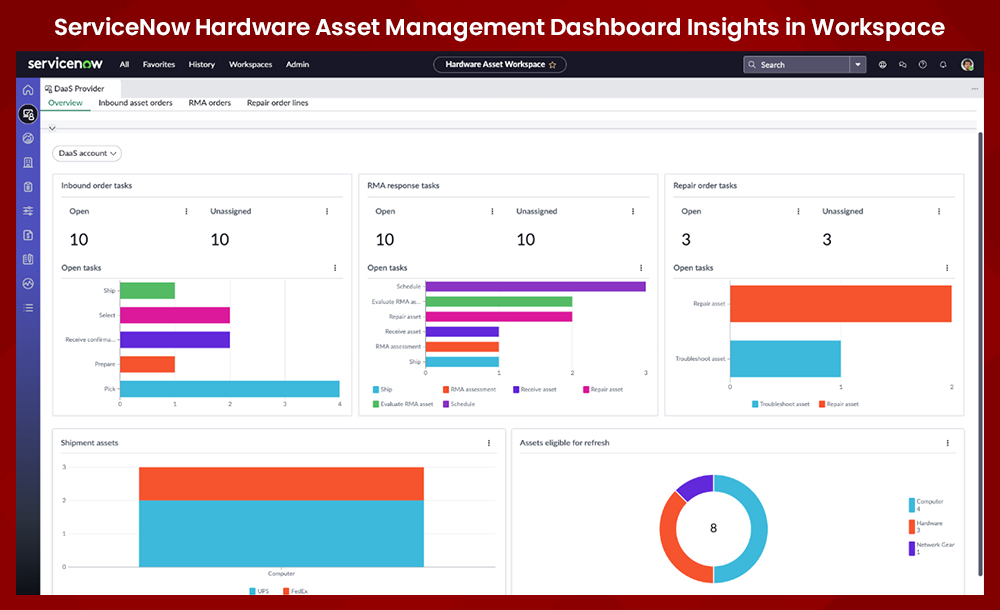Image resolution: width=1000 pixels, height=610 pixels.
Task: Click the Inbound asset orders tab link
Action: pyautogui.click(x=135, y=102)
